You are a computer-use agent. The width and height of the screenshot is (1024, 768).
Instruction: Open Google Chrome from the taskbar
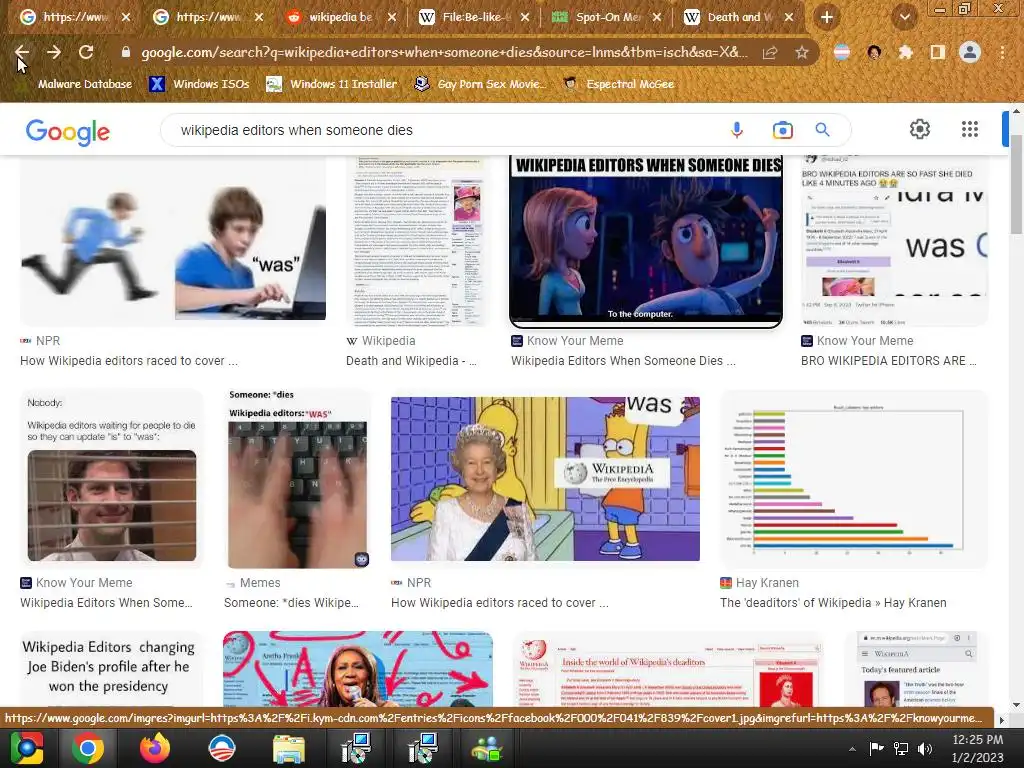[x=88, y=748]
